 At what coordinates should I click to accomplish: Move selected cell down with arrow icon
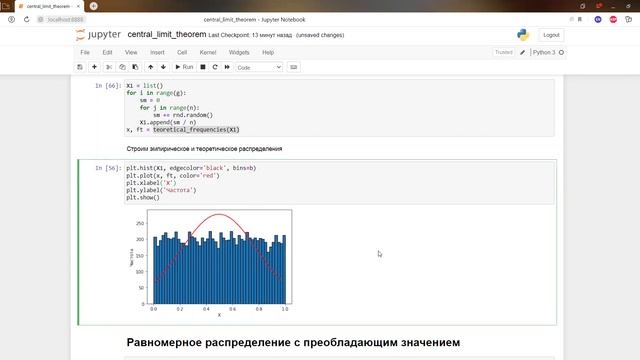(163, 67)
